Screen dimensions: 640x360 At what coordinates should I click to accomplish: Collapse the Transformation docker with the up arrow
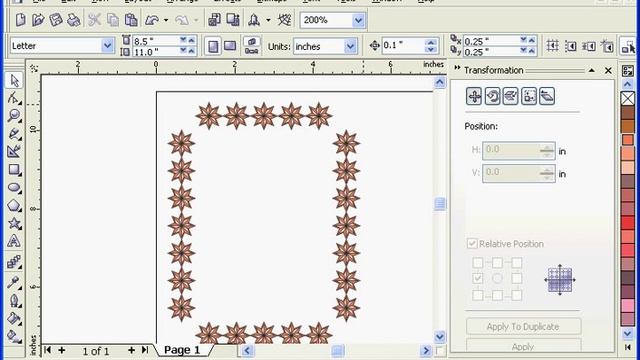tap(591, 71)
